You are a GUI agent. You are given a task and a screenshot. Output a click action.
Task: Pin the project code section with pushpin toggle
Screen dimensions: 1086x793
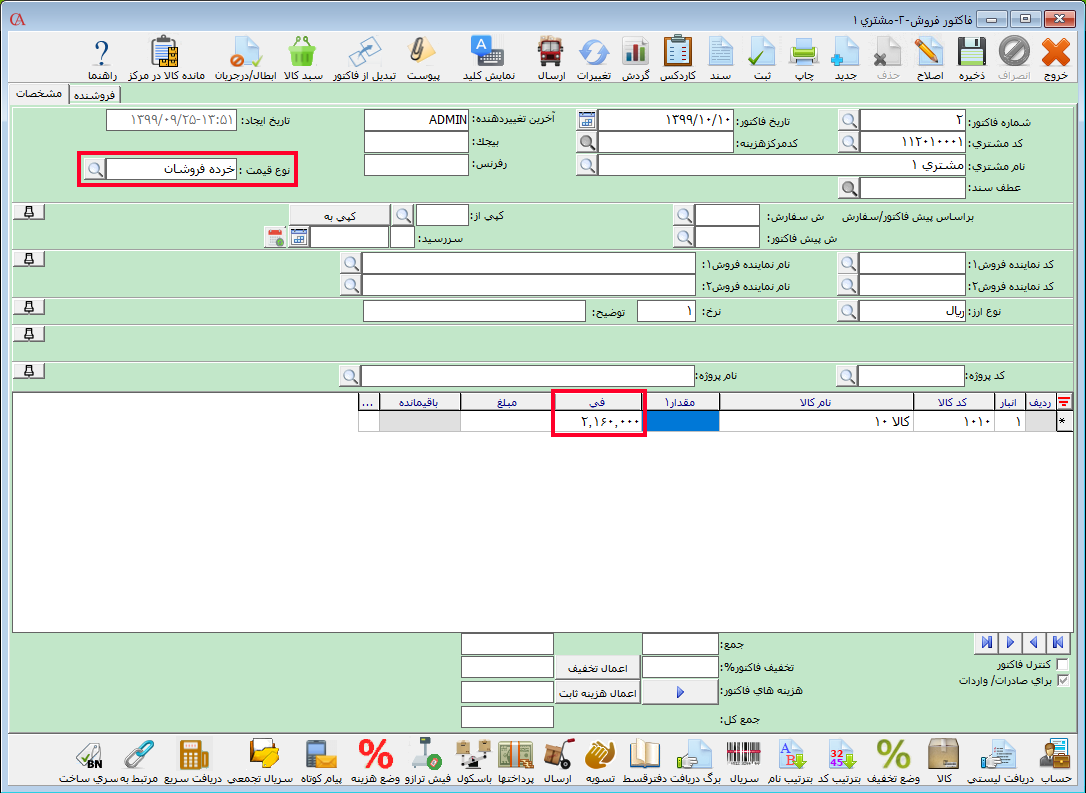click(29, 371)
